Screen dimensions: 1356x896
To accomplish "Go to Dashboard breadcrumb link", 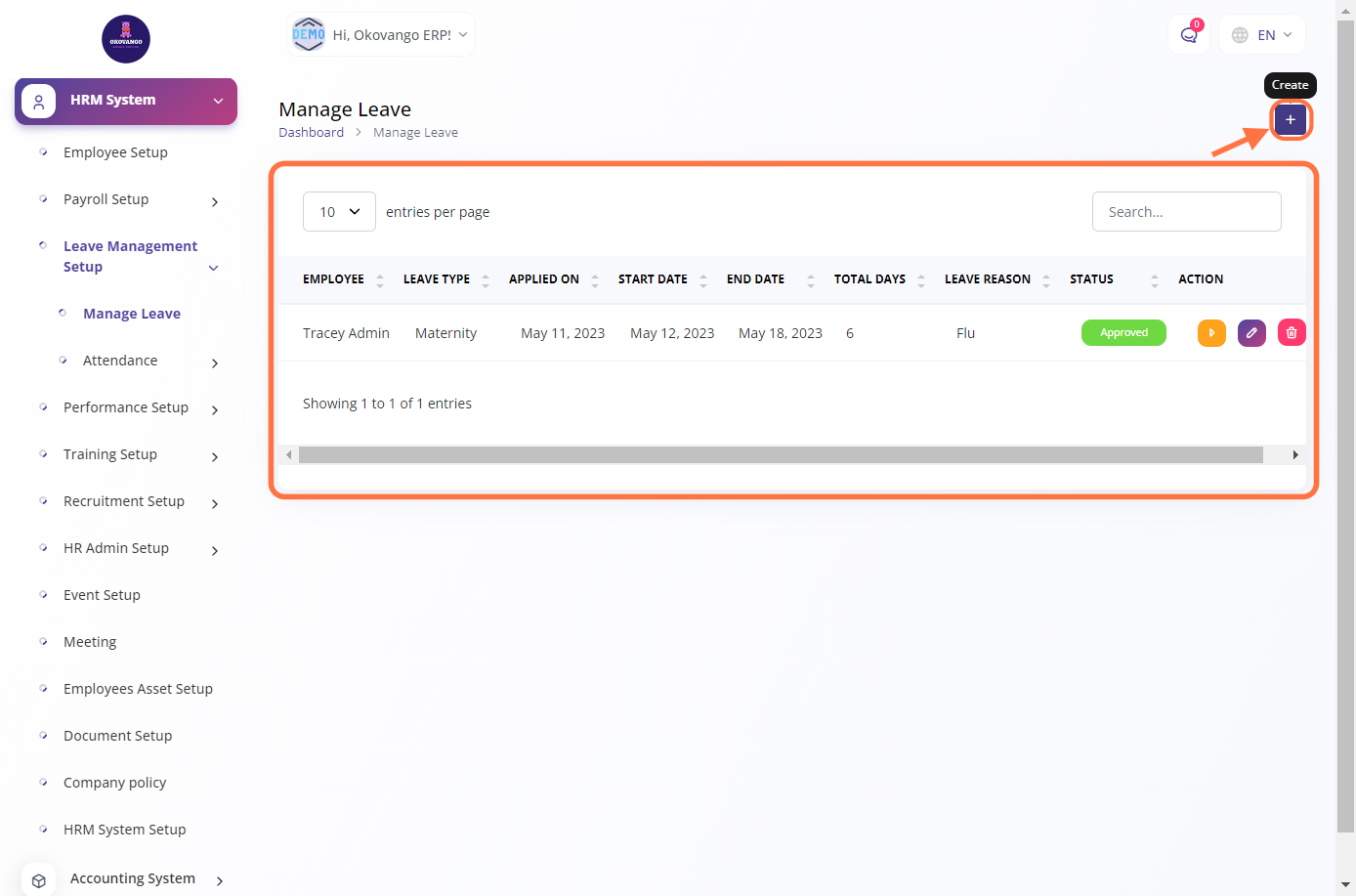I will [x=311, y=133].
